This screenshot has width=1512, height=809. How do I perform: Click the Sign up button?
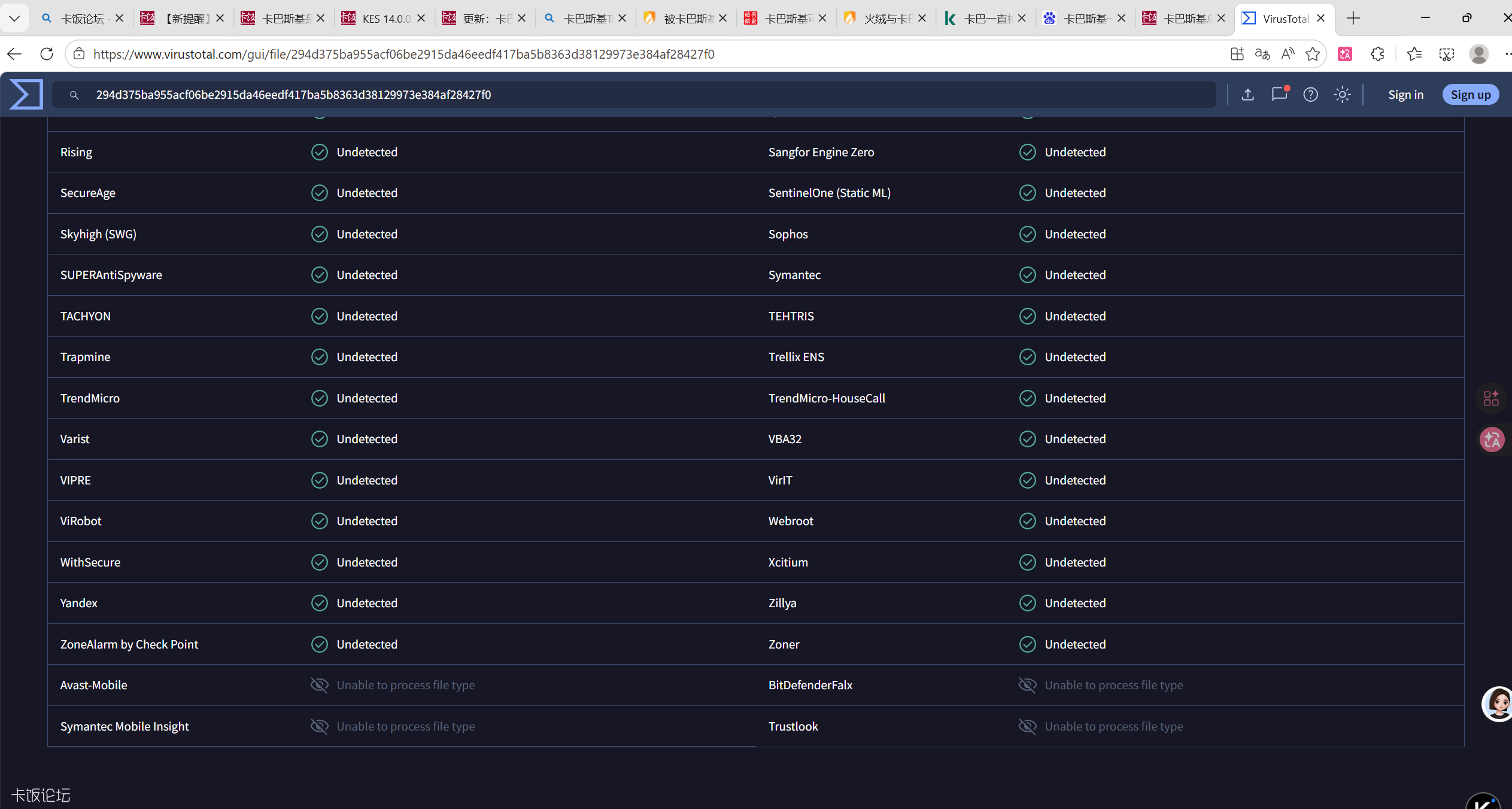click(x=1471, y=95)
